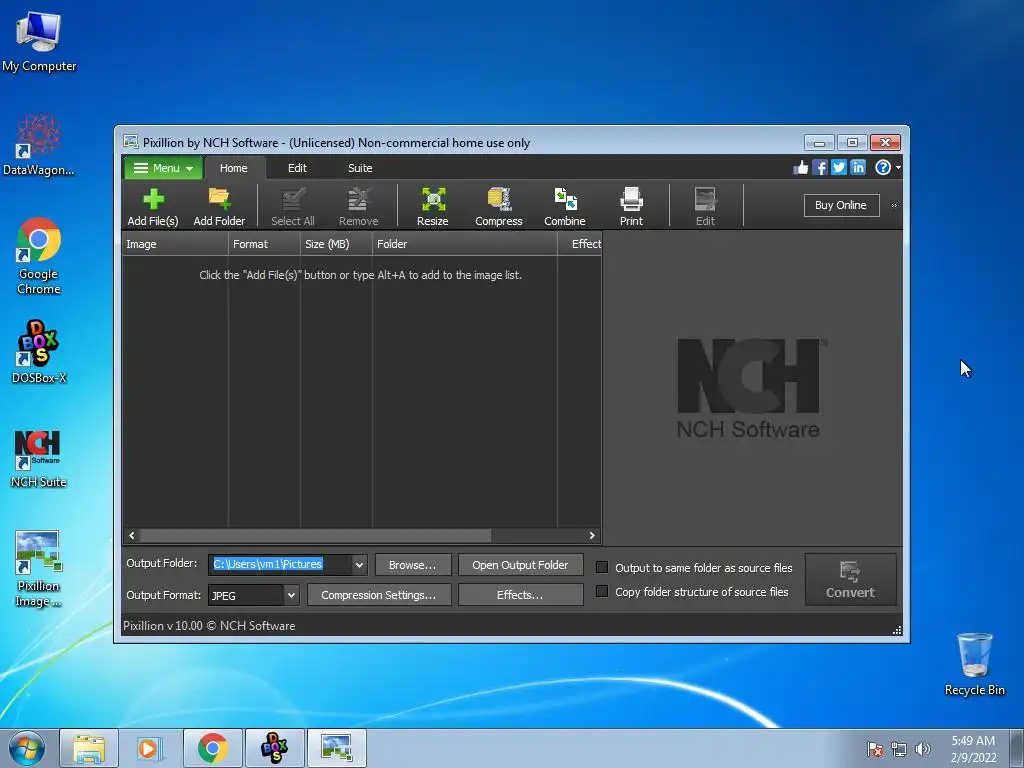The image size is (1024, 768).
Task: Click the Folder column header
Action: pos(464,244)
